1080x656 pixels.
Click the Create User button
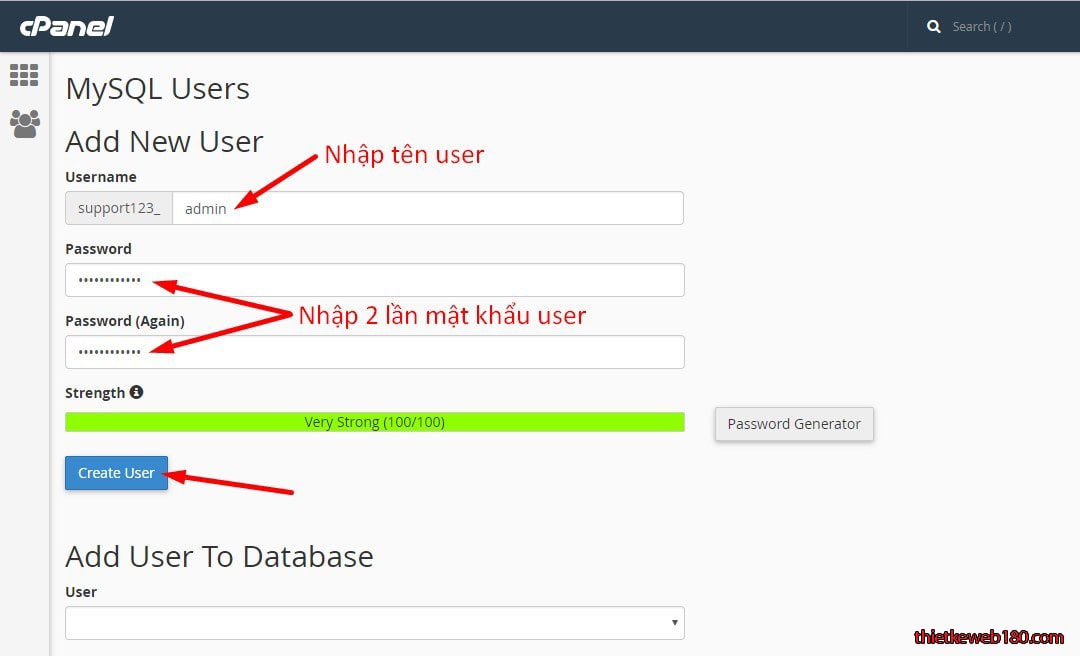tap(116, 473)
